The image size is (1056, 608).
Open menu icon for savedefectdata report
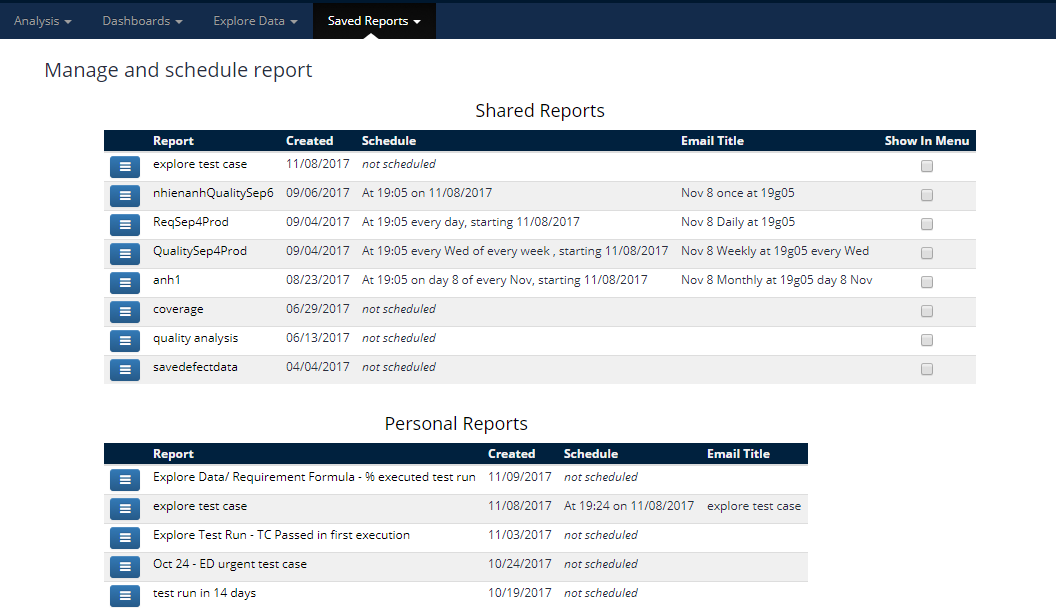tap(124, 369)
